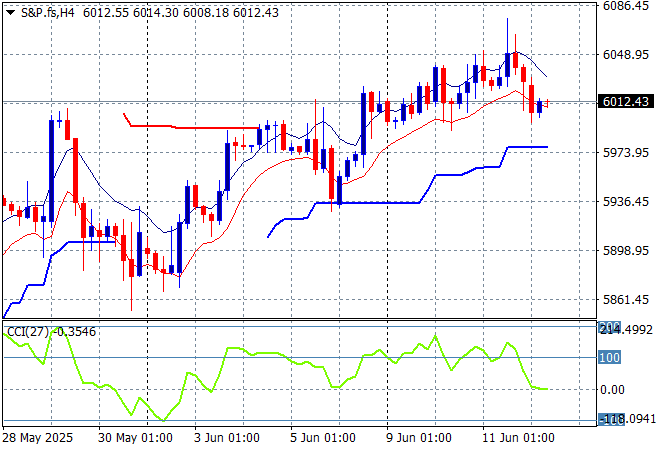Select the 6086.45 price scale label
This screenshot has width=660, height=450.
click(626, 5)
